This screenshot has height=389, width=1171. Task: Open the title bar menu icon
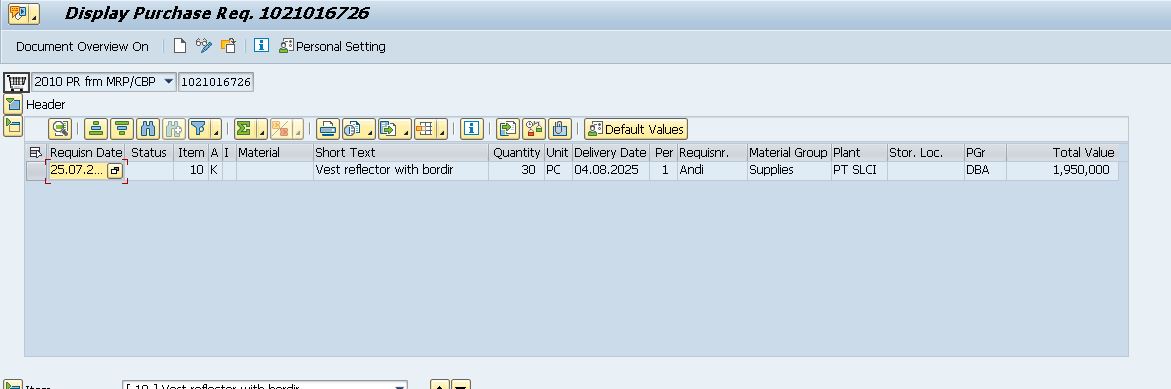click(19, 13)
